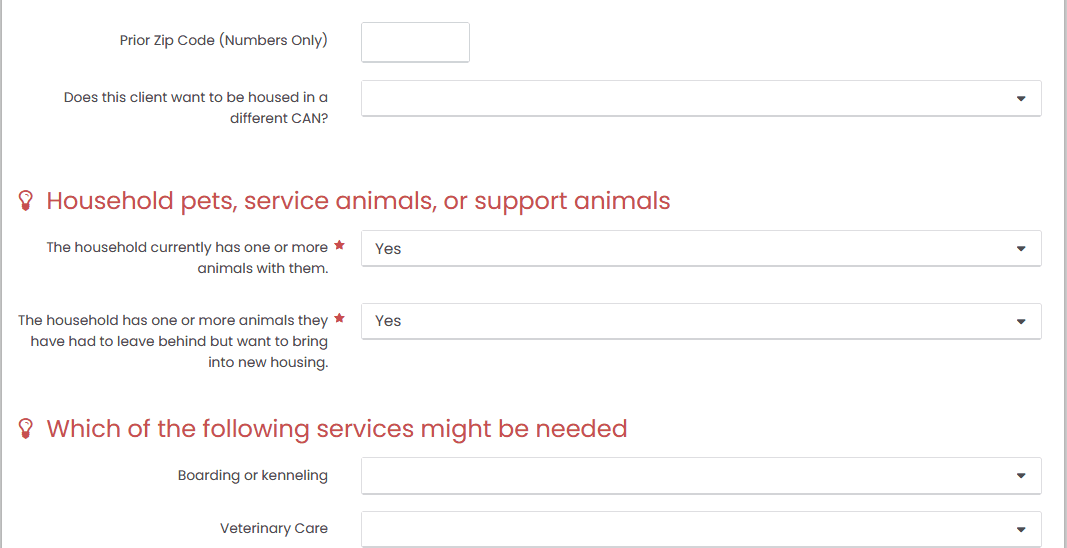This screenshot has height=548, width=1067.
Task: Click the lightbulb icon beside Household pets heading
Action: pyautogui.click(x=27, y=201)
